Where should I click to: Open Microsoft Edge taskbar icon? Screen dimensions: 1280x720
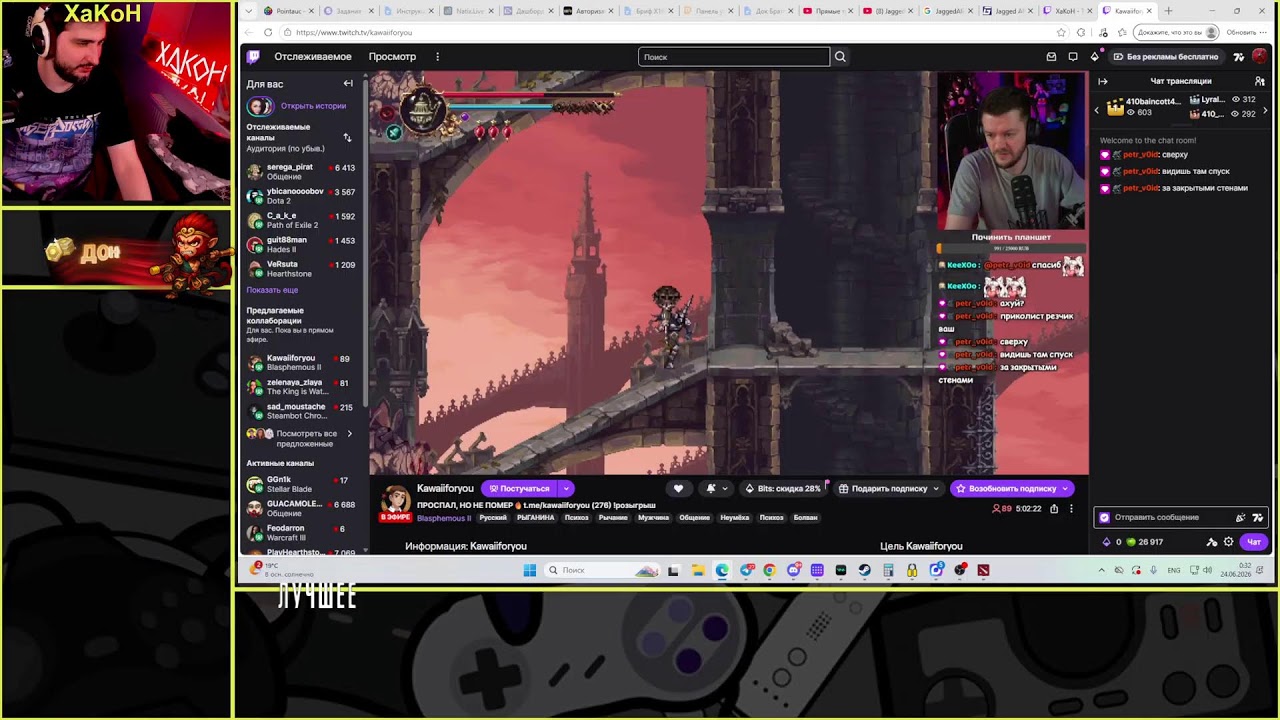[722, 570]
